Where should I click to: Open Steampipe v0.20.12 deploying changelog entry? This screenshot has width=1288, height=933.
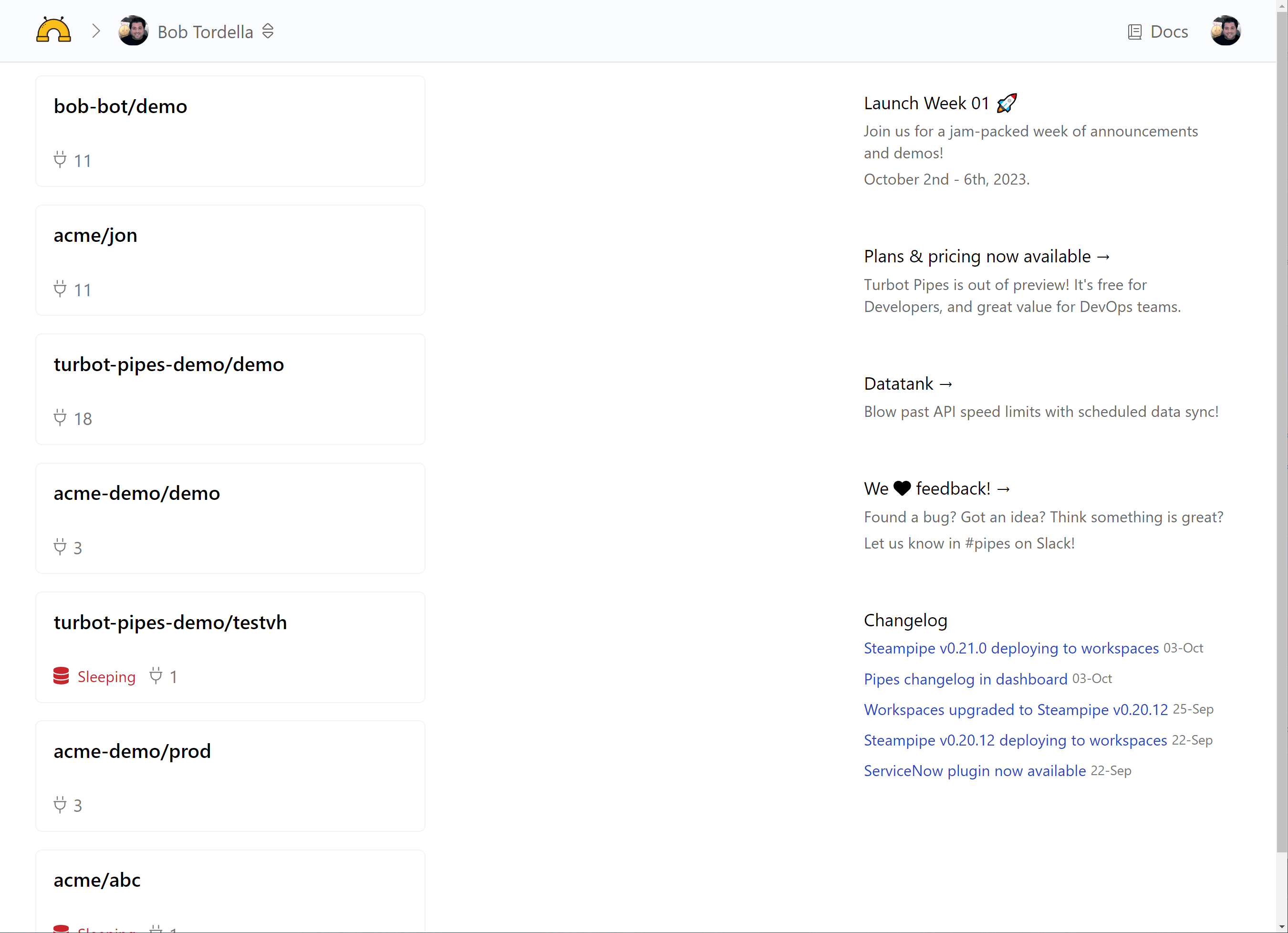(1016, 740)
